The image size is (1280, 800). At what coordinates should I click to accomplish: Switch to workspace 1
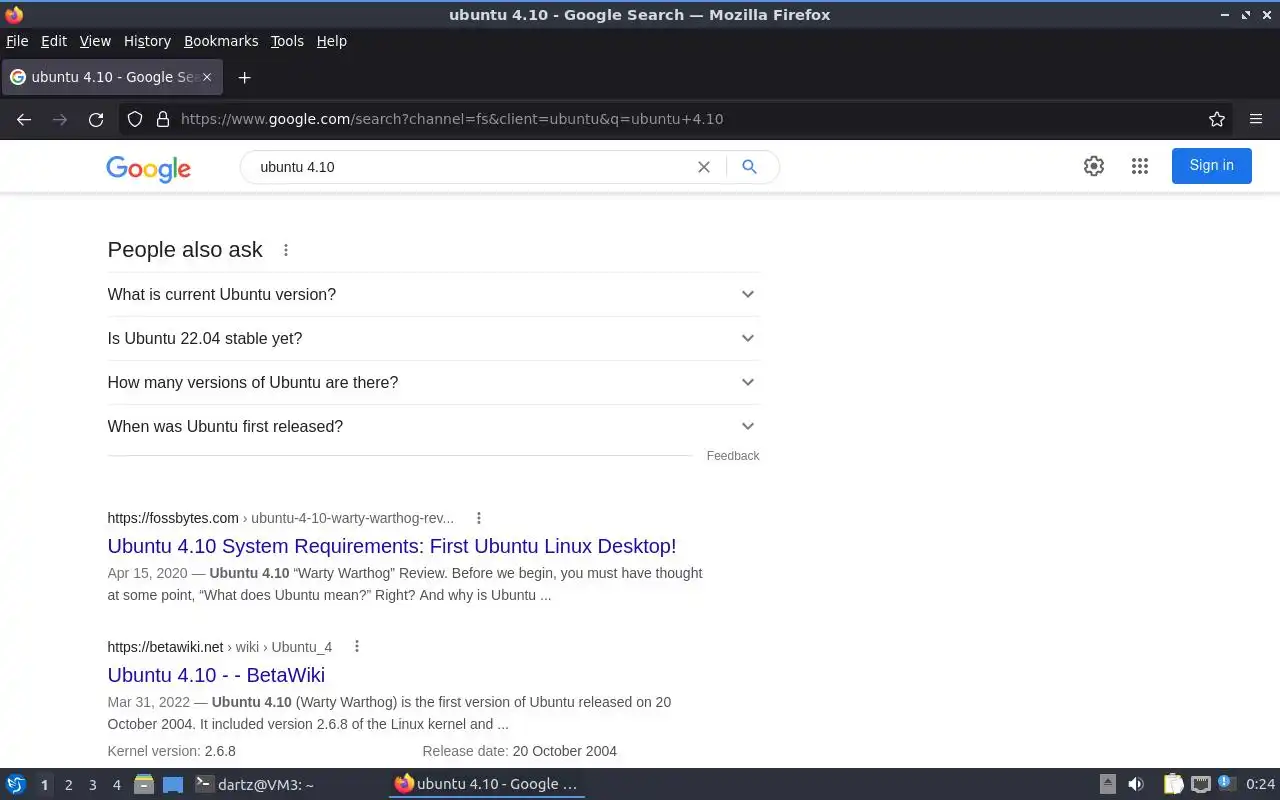[x=44, y=785]
